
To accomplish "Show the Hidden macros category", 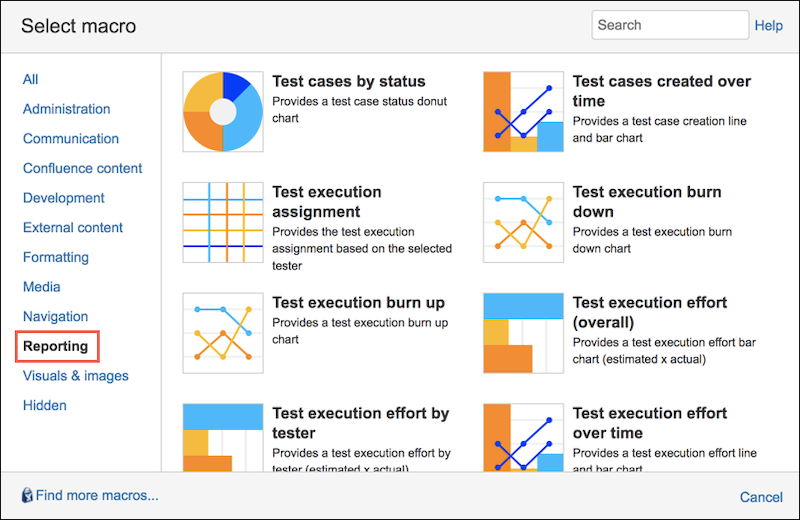I will 45,405.
